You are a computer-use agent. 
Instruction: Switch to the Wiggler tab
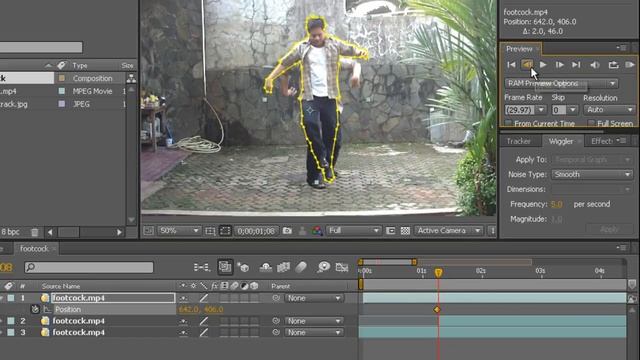[561, 141]
